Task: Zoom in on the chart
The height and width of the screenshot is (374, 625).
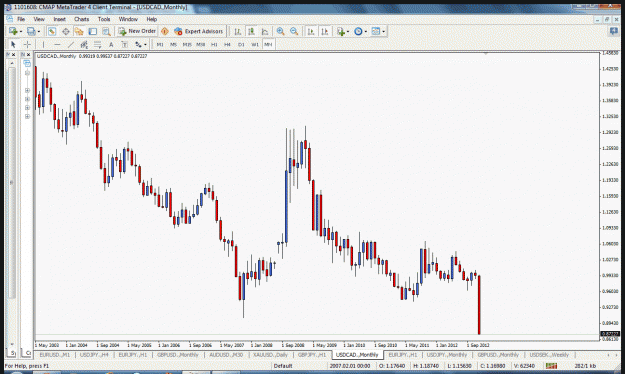Action: pyautogui.click(x=281, y=31)
